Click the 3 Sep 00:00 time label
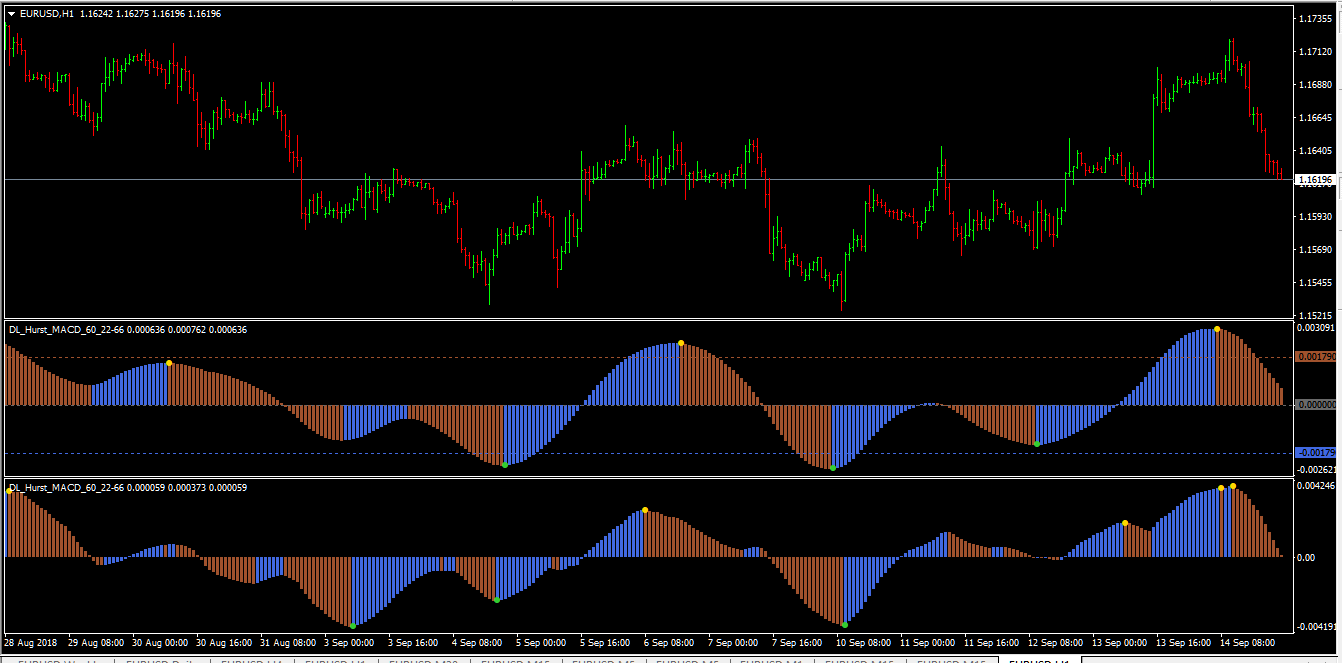The image size is (1342, 663). (351, 643)
